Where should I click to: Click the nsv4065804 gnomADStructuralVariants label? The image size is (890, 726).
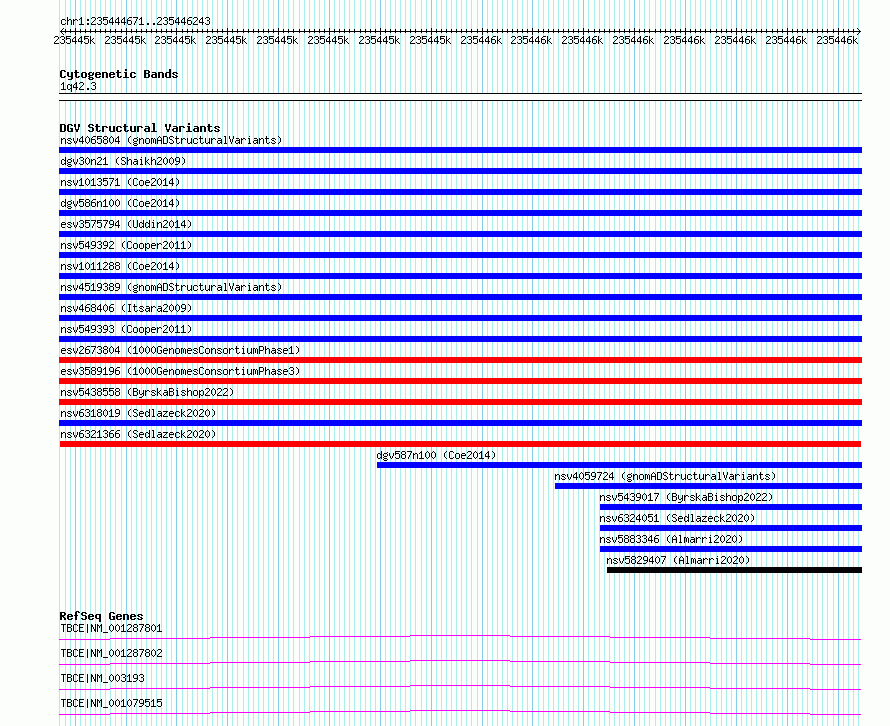171,140
